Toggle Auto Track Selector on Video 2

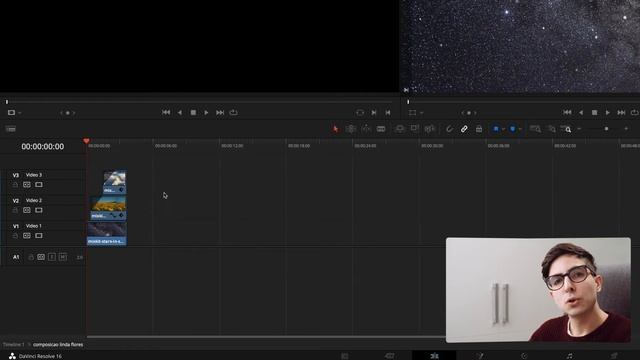click(27, 210)
